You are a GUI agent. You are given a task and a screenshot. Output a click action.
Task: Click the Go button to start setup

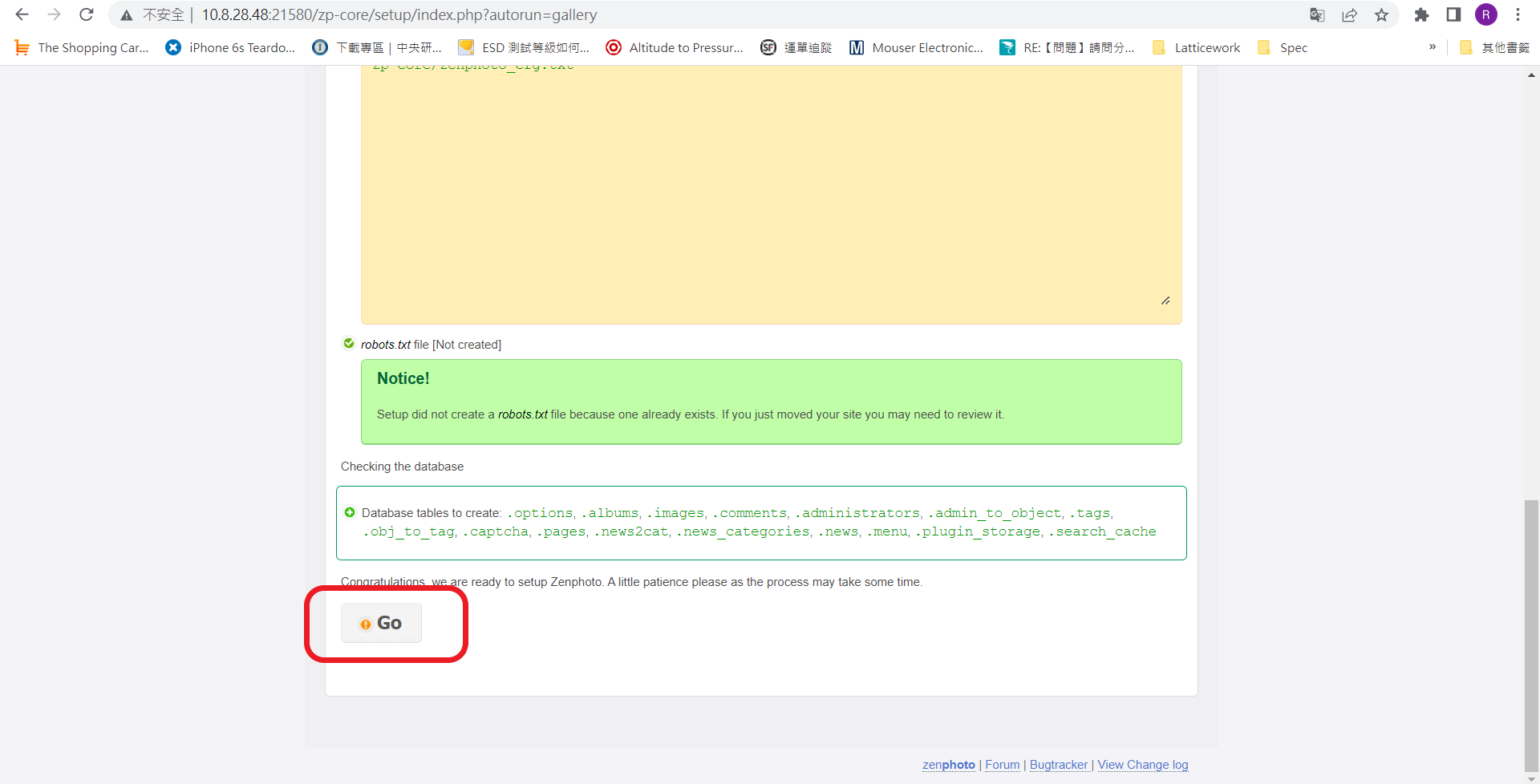(381, 623)
